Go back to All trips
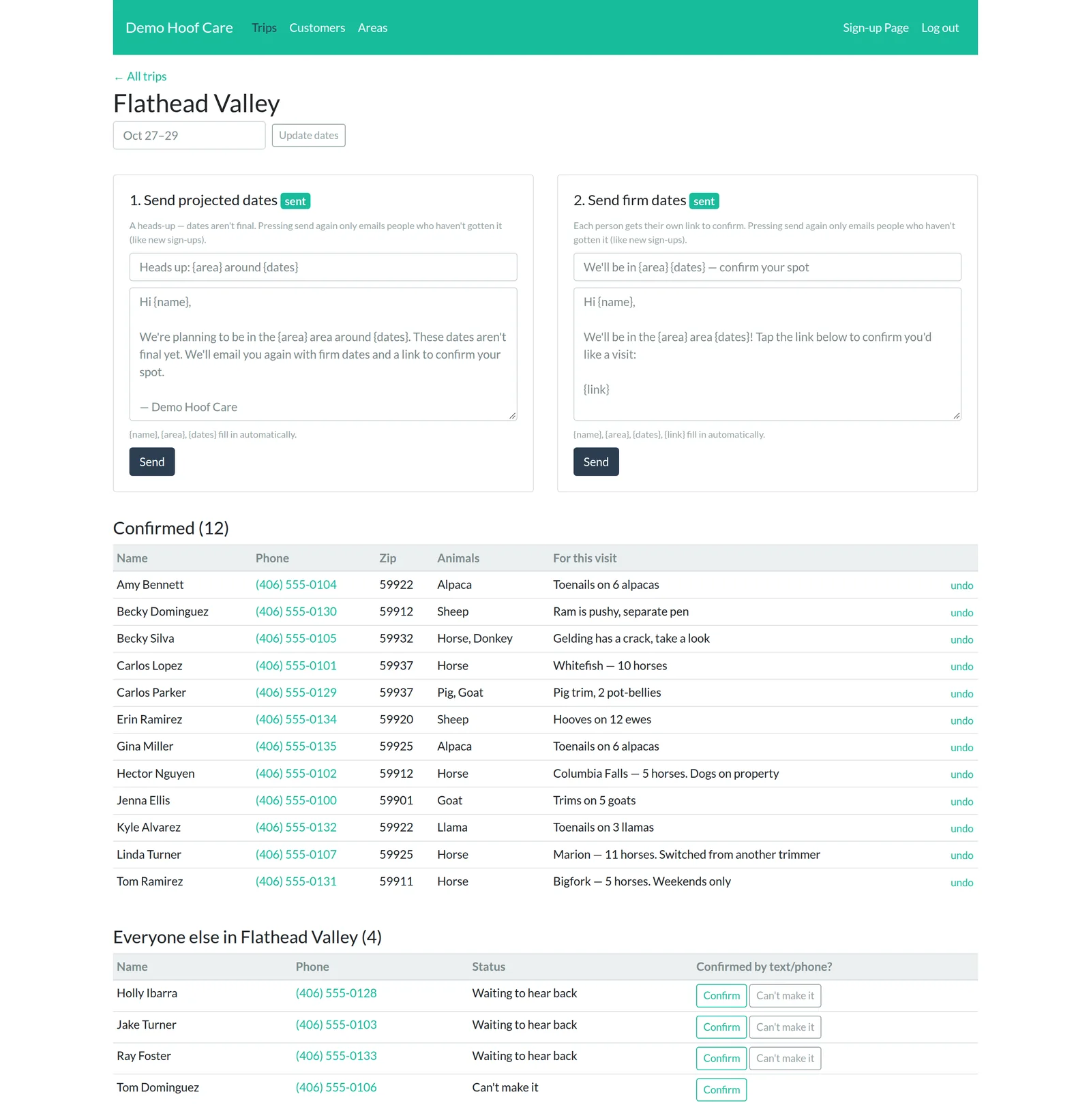This screenshot has width=1091, height=1120. click(x=140, y=76)
